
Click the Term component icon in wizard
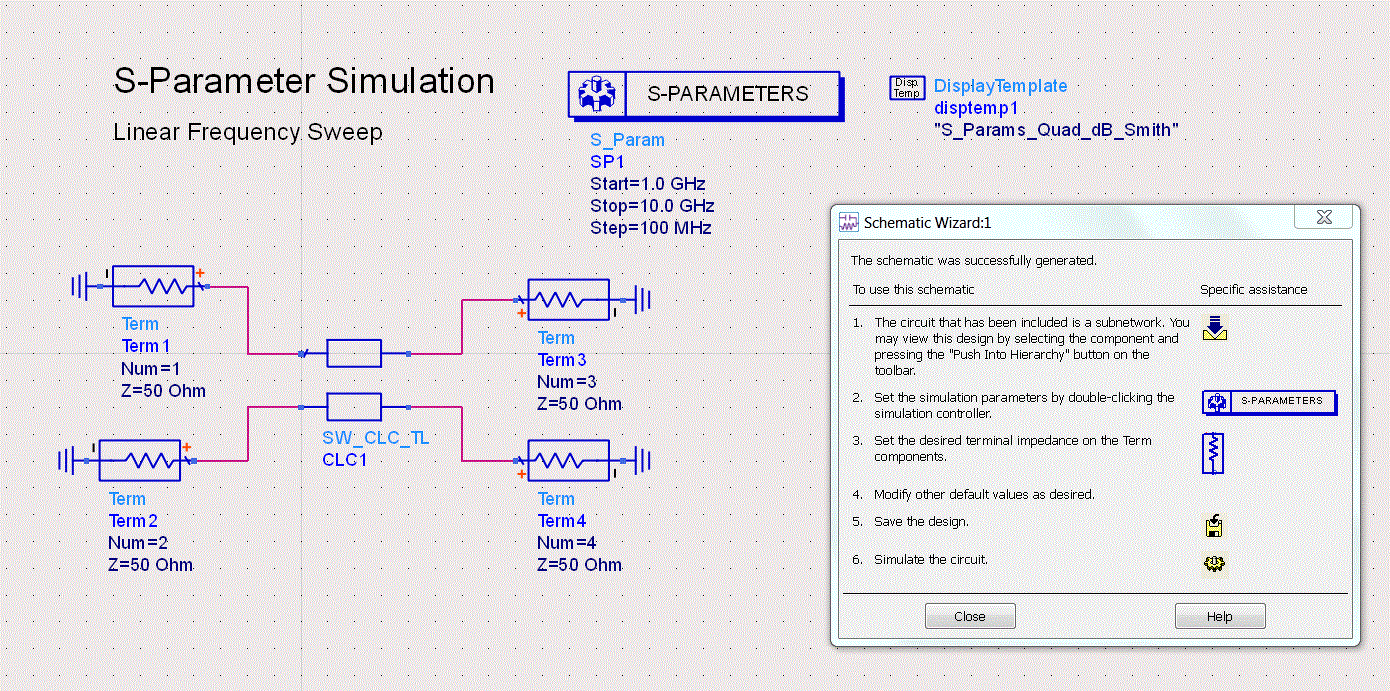pos(1213,453)
